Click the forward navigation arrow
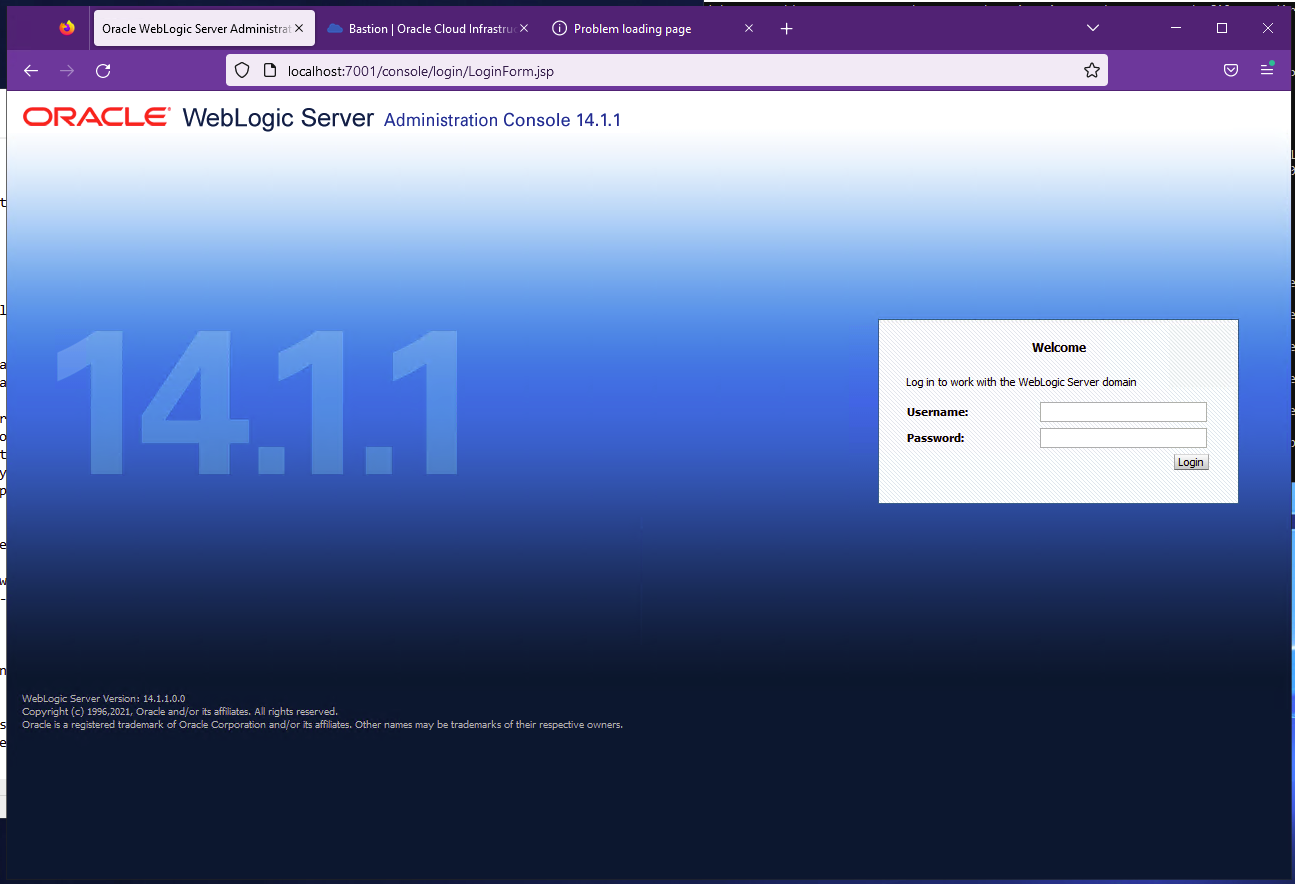Viewport: 1295px width, 884px height. [66, 70]
